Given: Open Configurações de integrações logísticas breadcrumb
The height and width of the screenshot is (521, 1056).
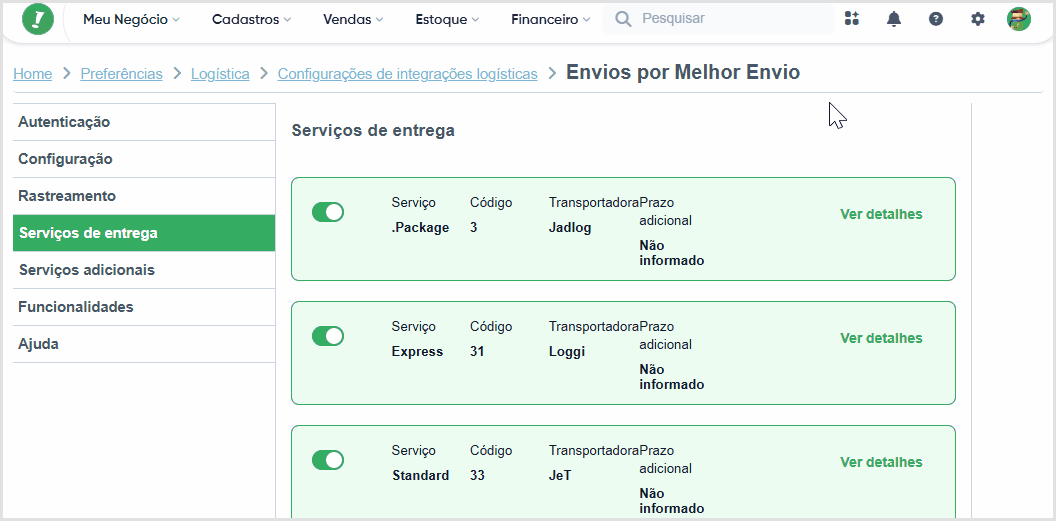Looking at the screenshot, I should click(407, 74).
